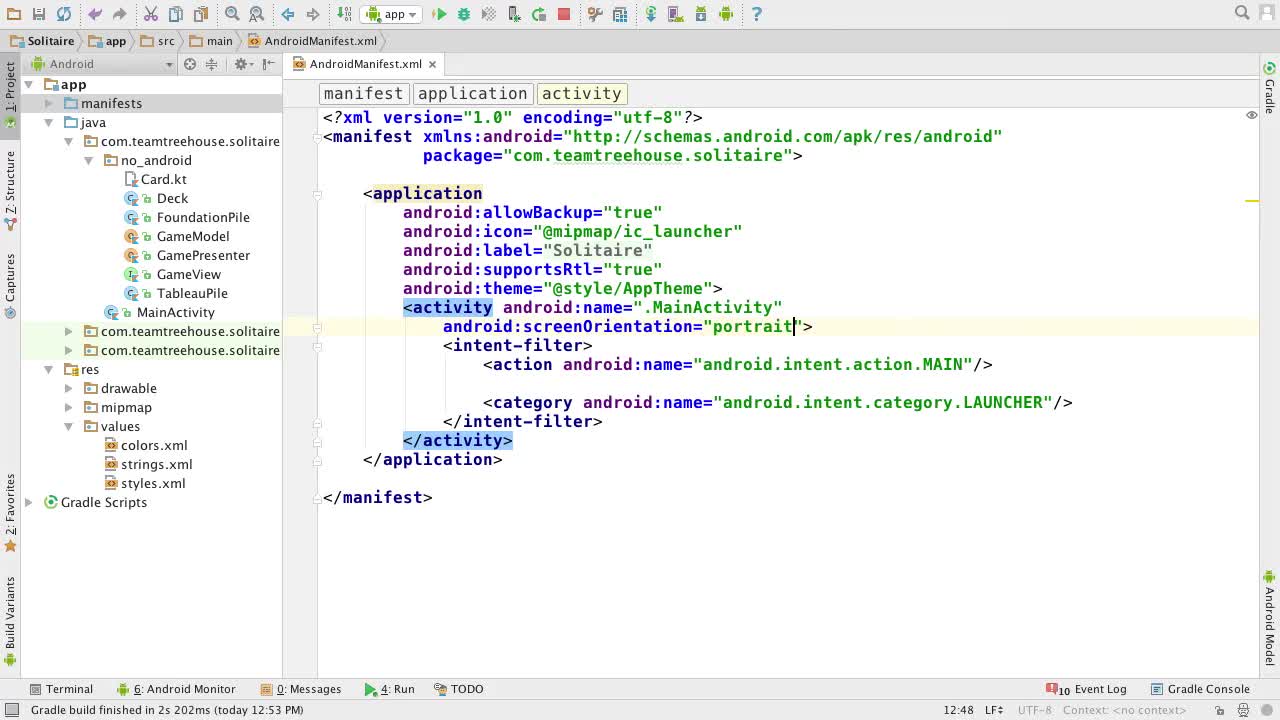The image size is (1280, 720).
Task: Stop the process with the red square
Action: pyautogui.click(x=564, y=14)
